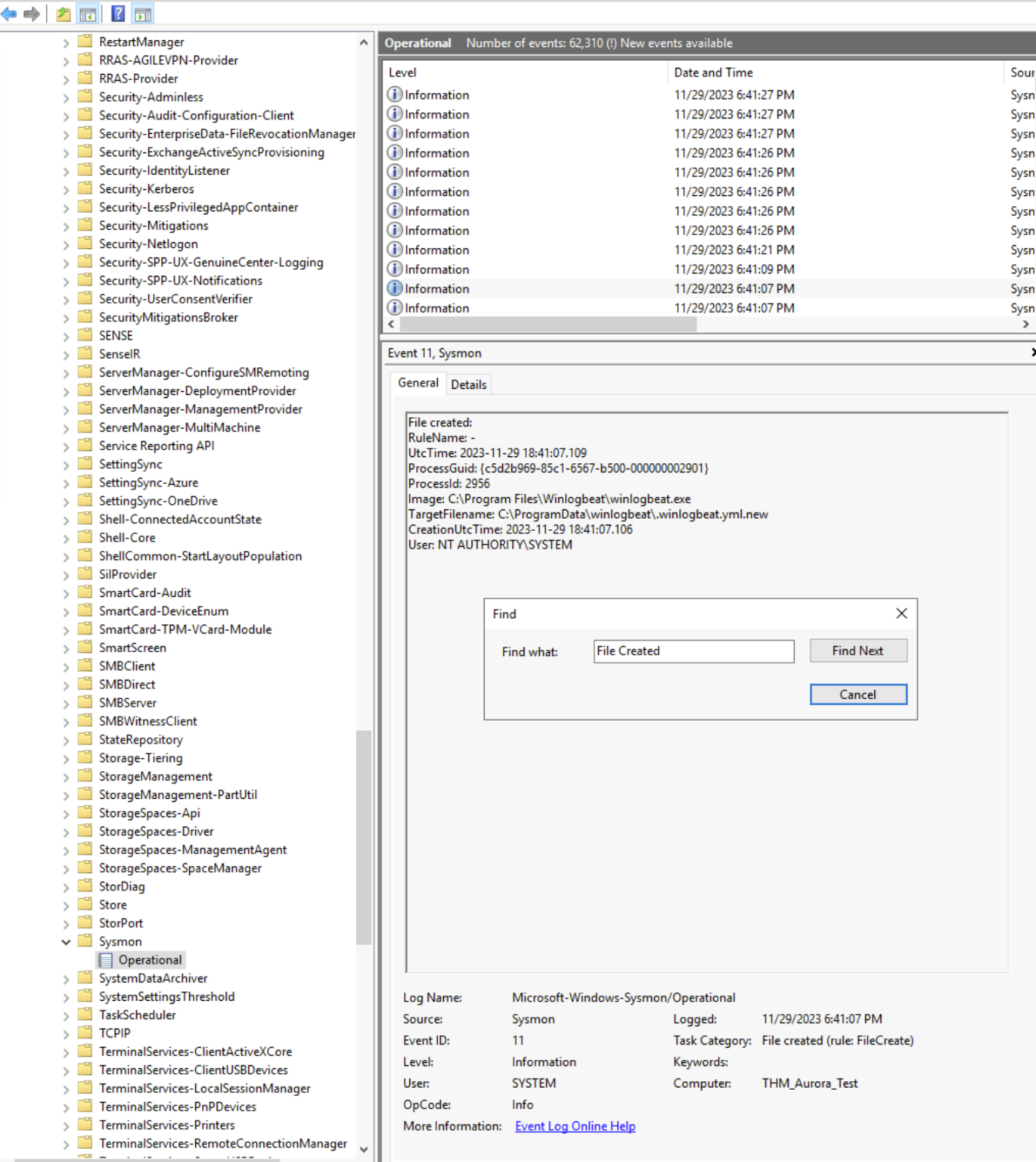The width and height of the screenshot is (1036, 1162).
Task: Click the Back navigation arrow
Action: 9,12
